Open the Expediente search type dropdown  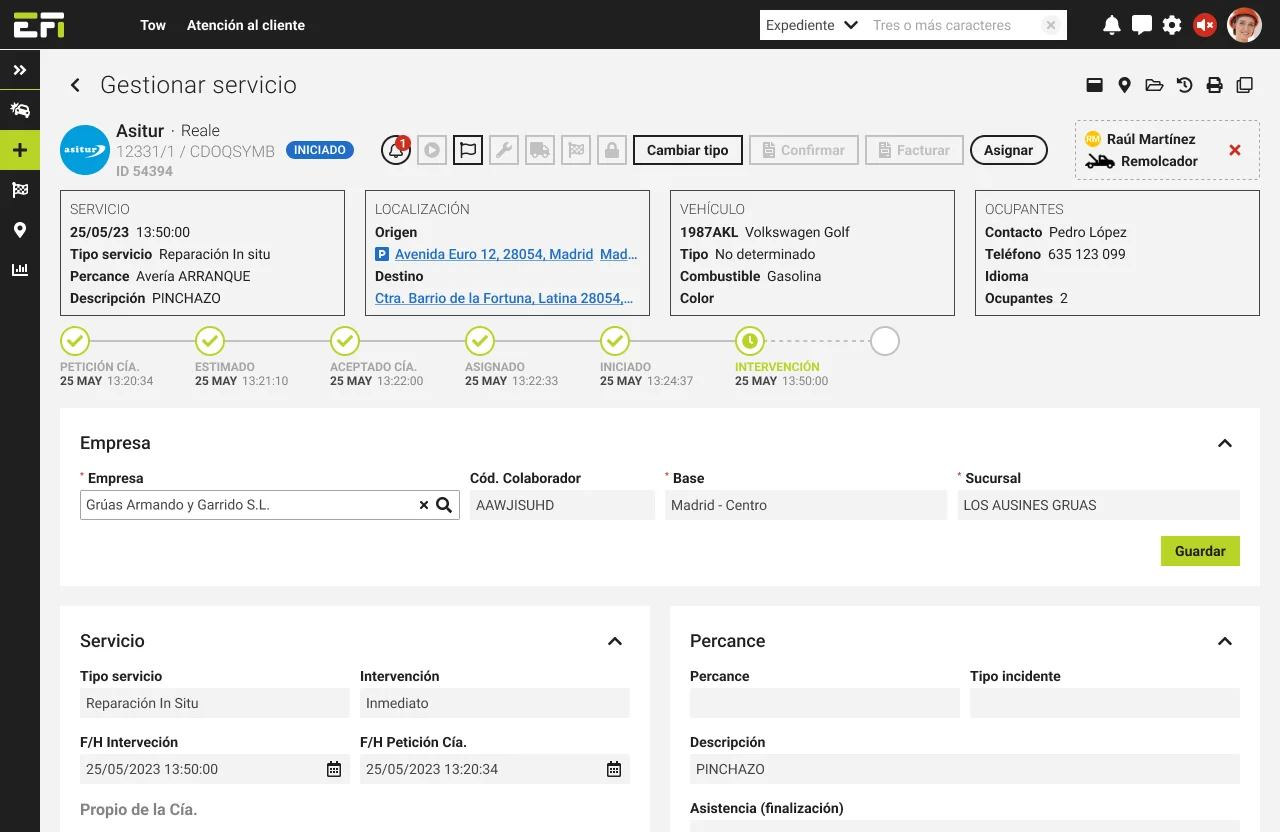812,25
